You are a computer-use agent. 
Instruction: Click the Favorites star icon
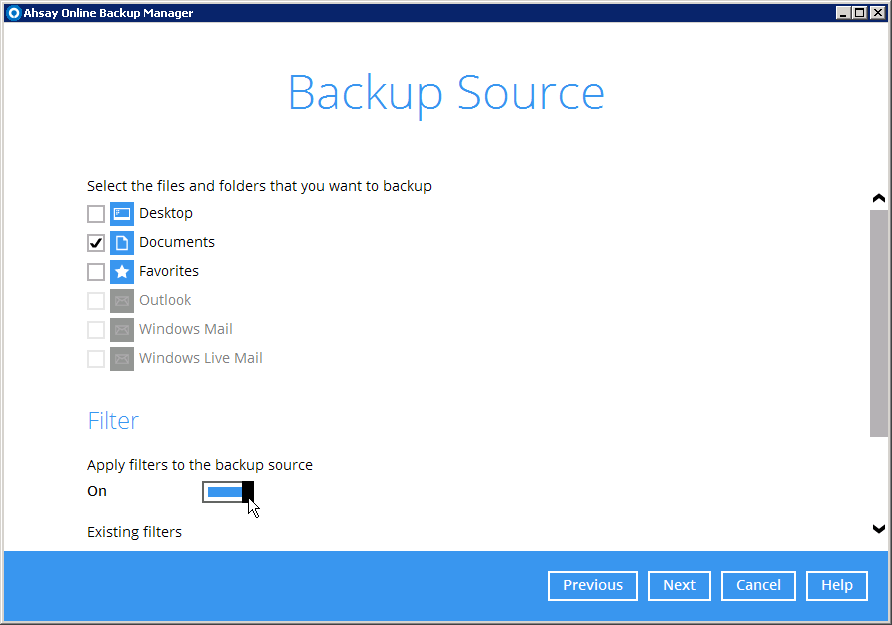pyautogui.click(x=122, y=272)
